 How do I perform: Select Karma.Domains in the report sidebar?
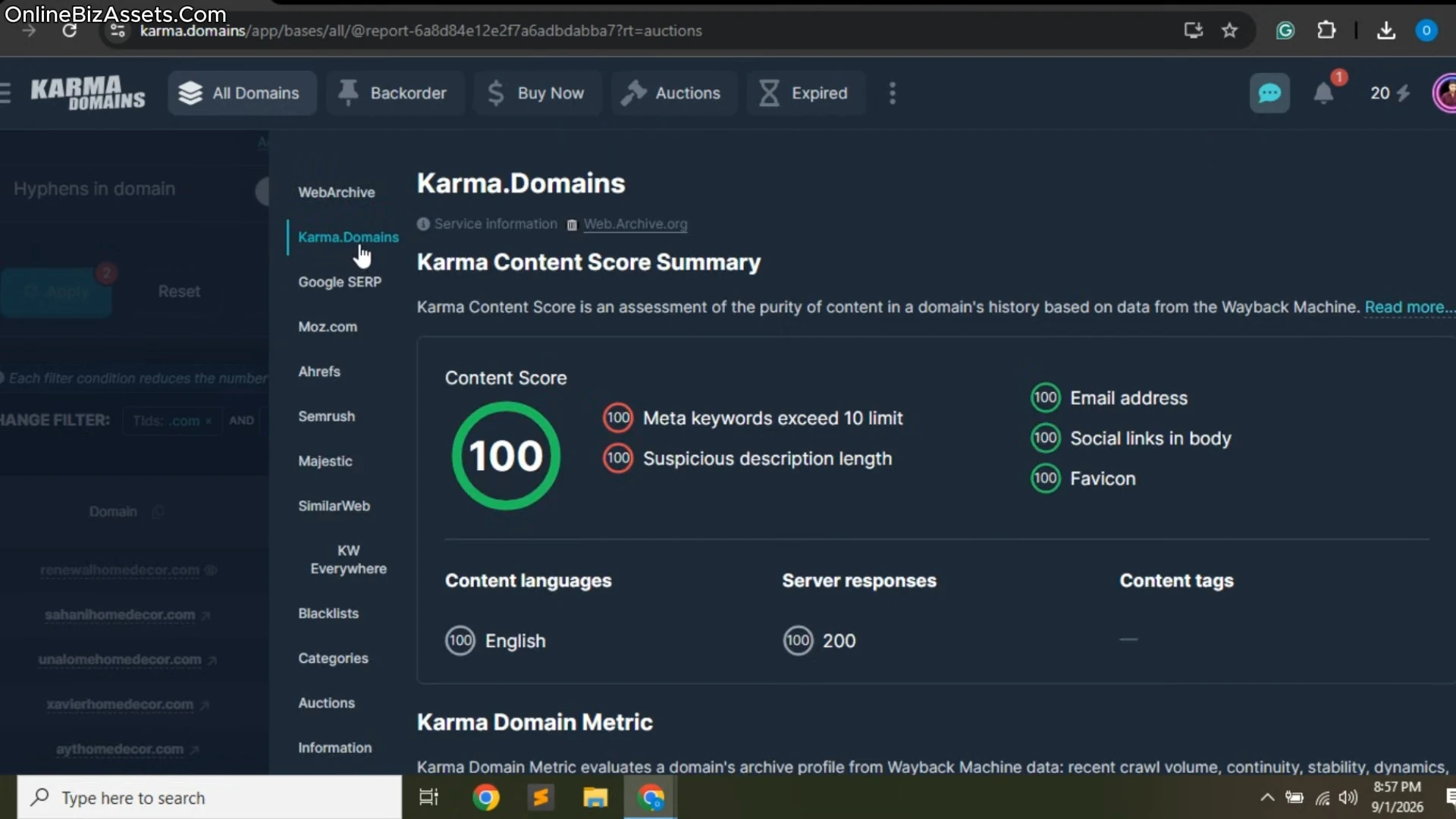(348, 237)
